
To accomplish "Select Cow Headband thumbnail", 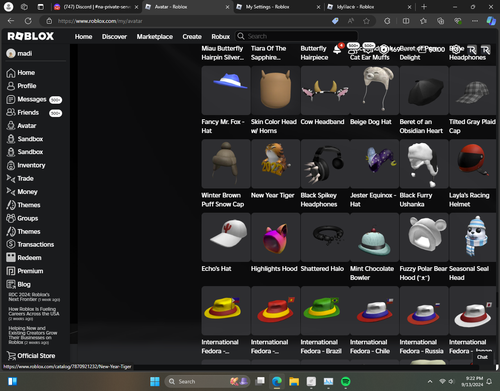I will point(325,90).
